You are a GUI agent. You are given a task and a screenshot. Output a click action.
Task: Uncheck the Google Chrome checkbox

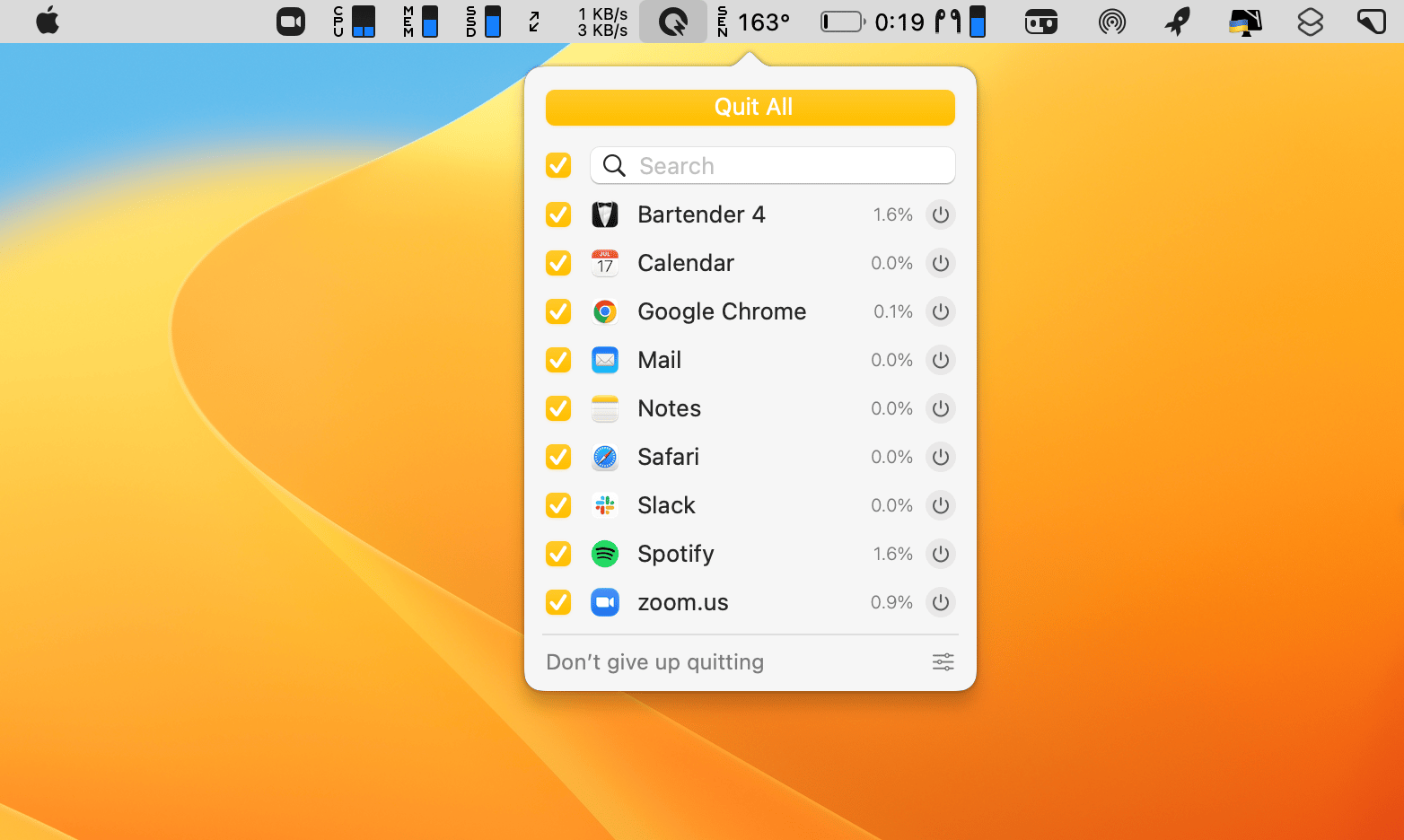click(x=558, y=311)
